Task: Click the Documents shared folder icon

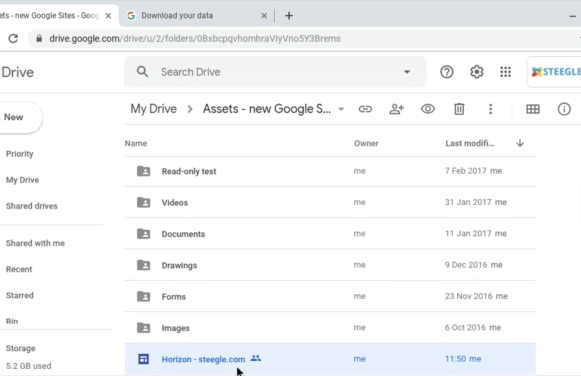Action: click(x=143, y=233)
